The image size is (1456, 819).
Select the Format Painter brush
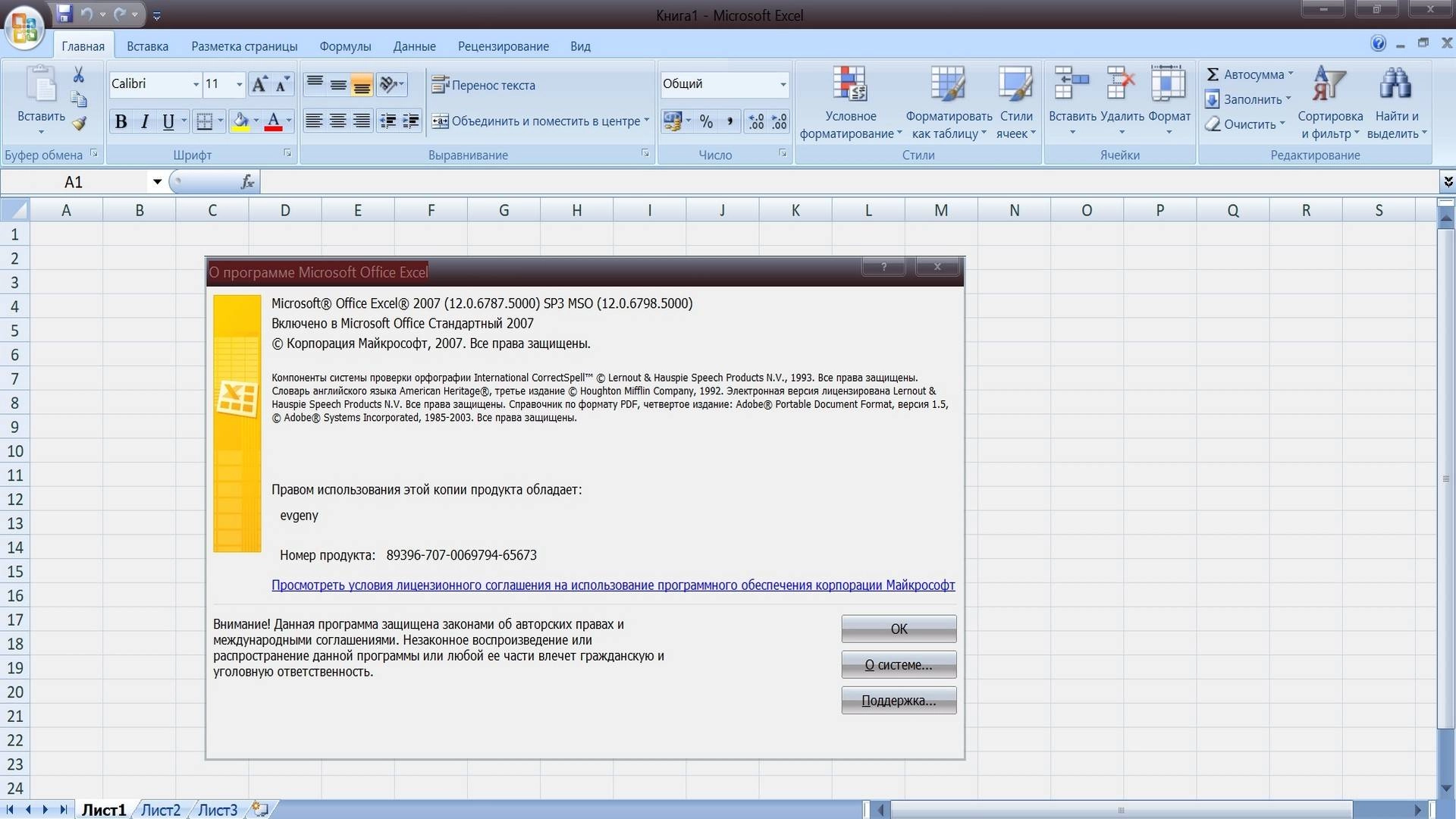[x=79, y=124]
